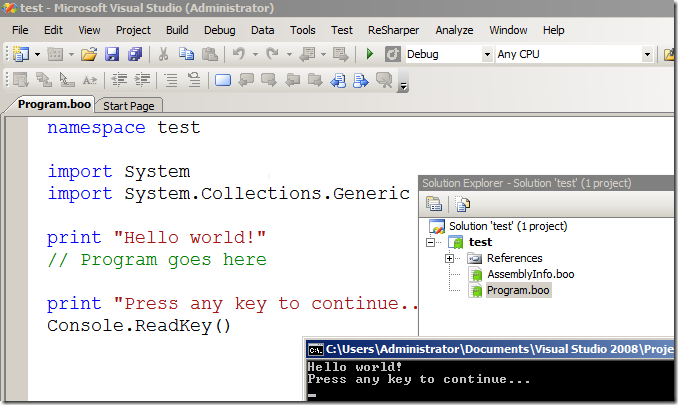Click the Paste clipboard icon

point(210,54)
